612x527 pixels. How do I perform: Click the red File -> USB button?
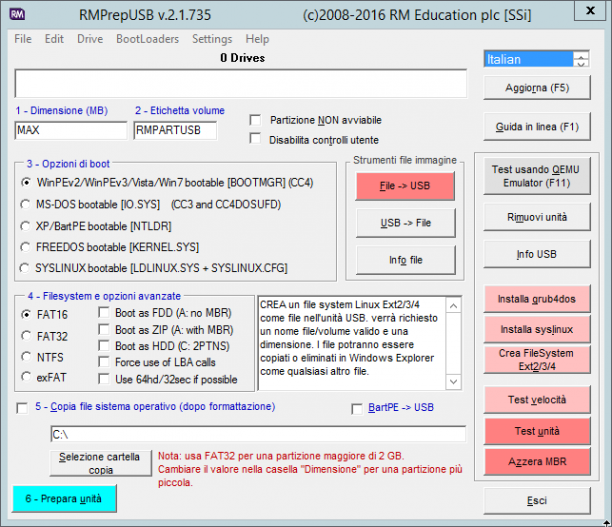405,186
